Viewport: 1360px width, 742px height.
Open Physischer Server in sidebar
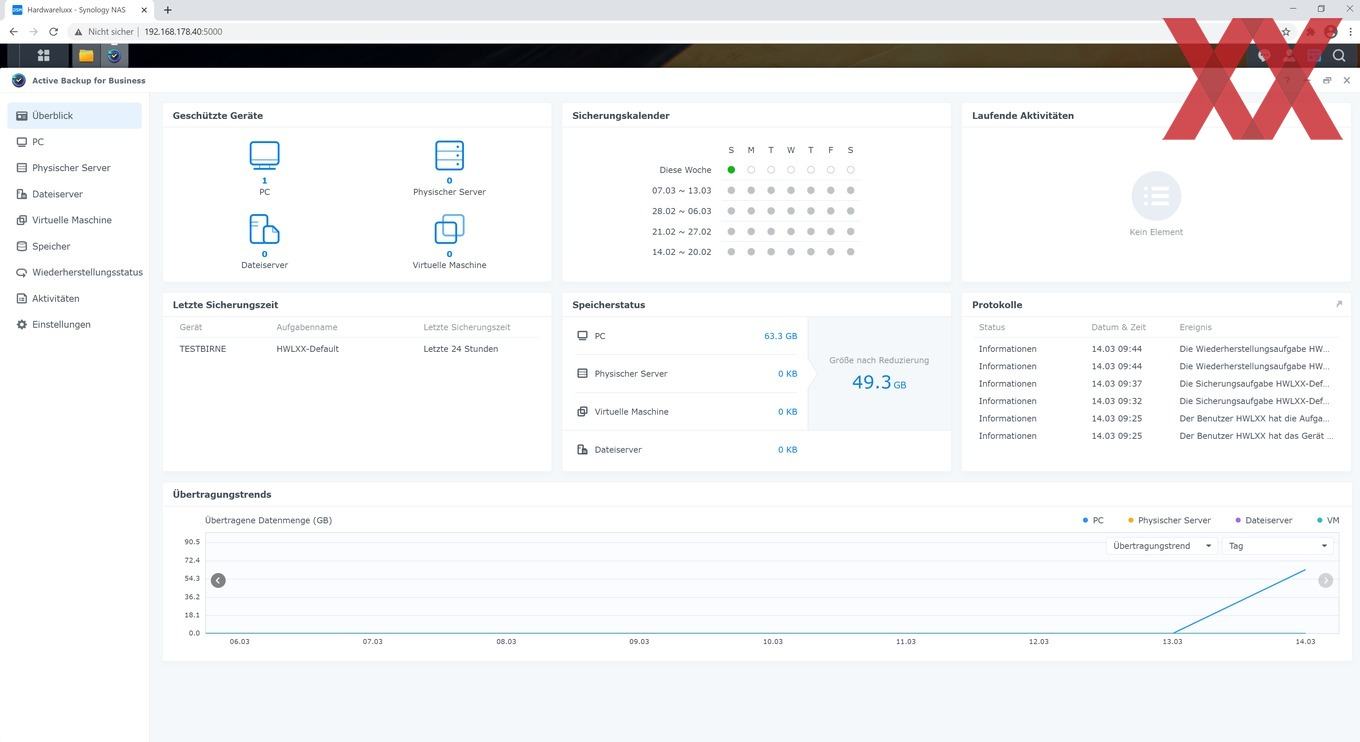click(75, 168)
